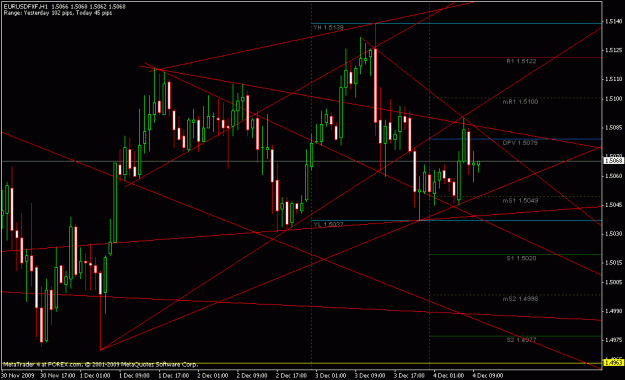Click the '2 Dec 17:00' time axis label

(x=291, y=375)
